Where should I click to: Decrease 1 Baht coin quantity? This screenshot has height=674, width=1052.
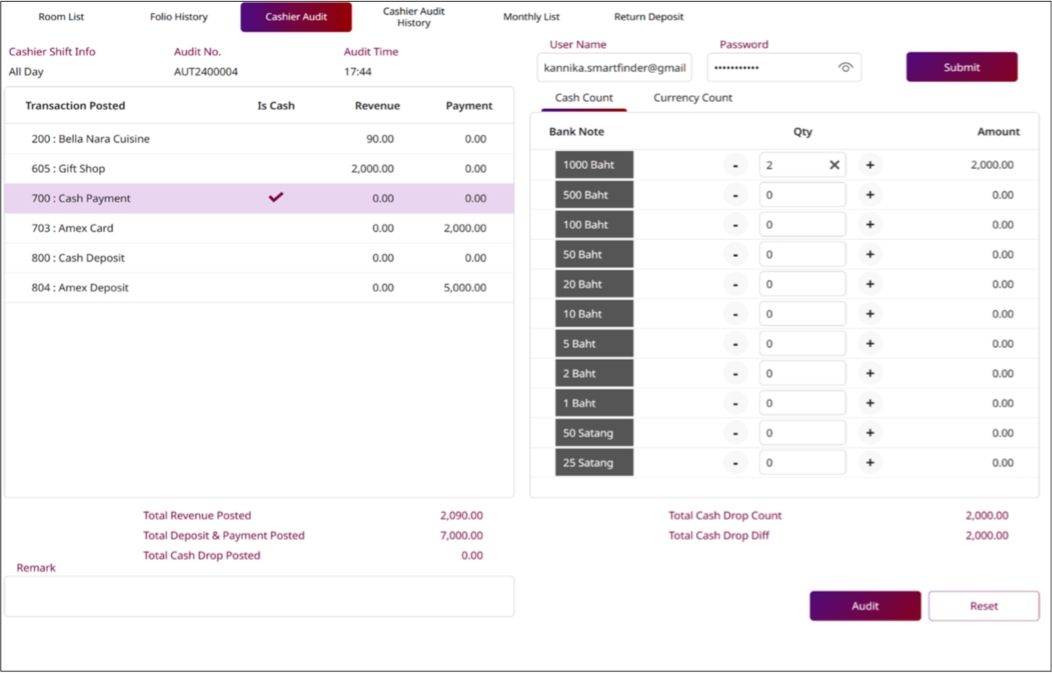pos(735,403)
